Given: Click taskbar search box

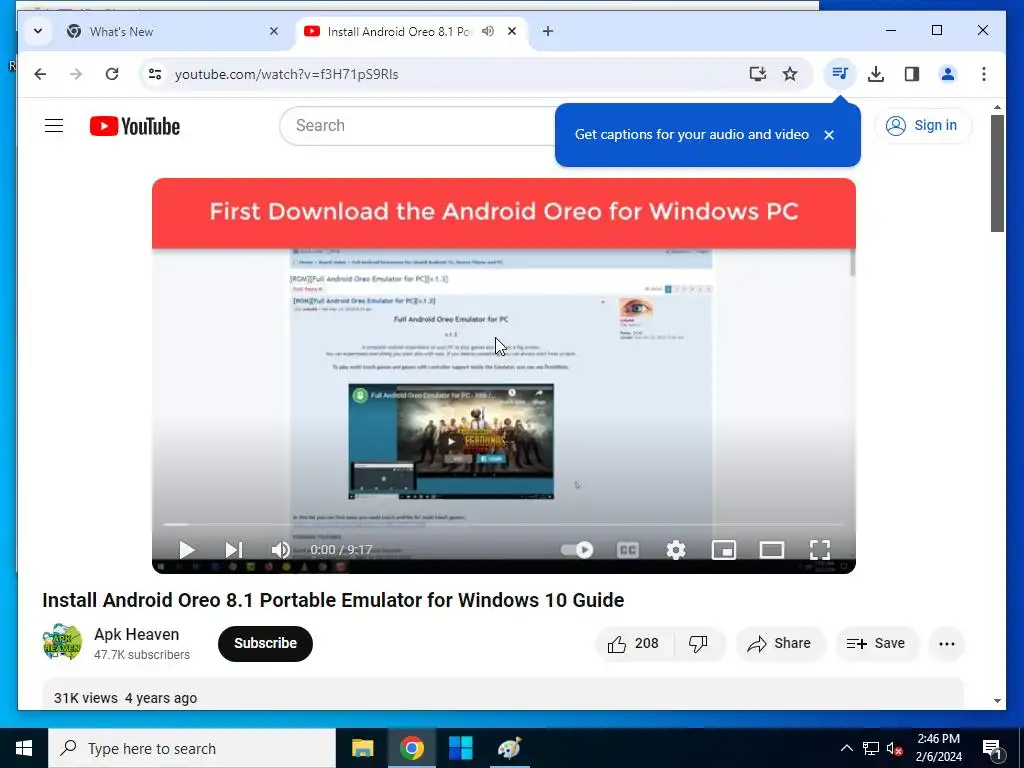Looking at the screenshot, I should click(192, 748).
